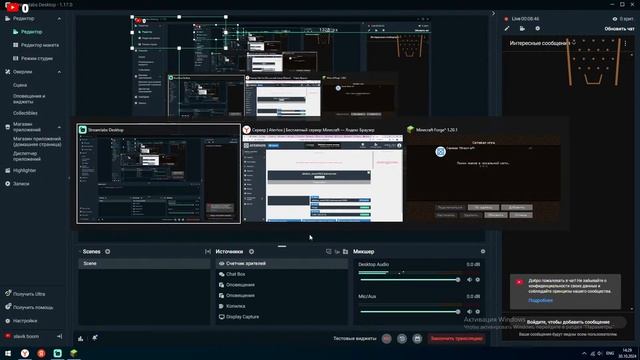The height and width of the screenshot is (360, 640).
Task: Open Minecraft taskbar icon
Action: pos(74,353)
